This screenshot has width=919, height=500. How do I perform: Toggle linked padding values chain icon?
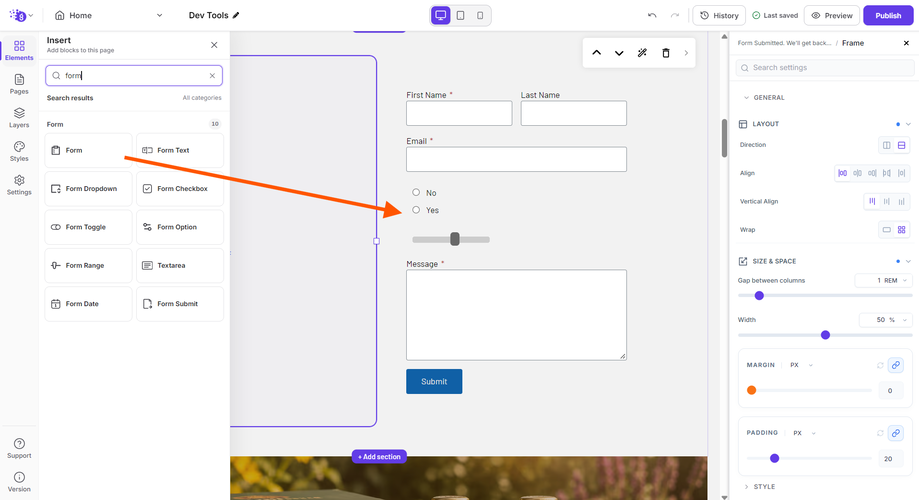896,433
